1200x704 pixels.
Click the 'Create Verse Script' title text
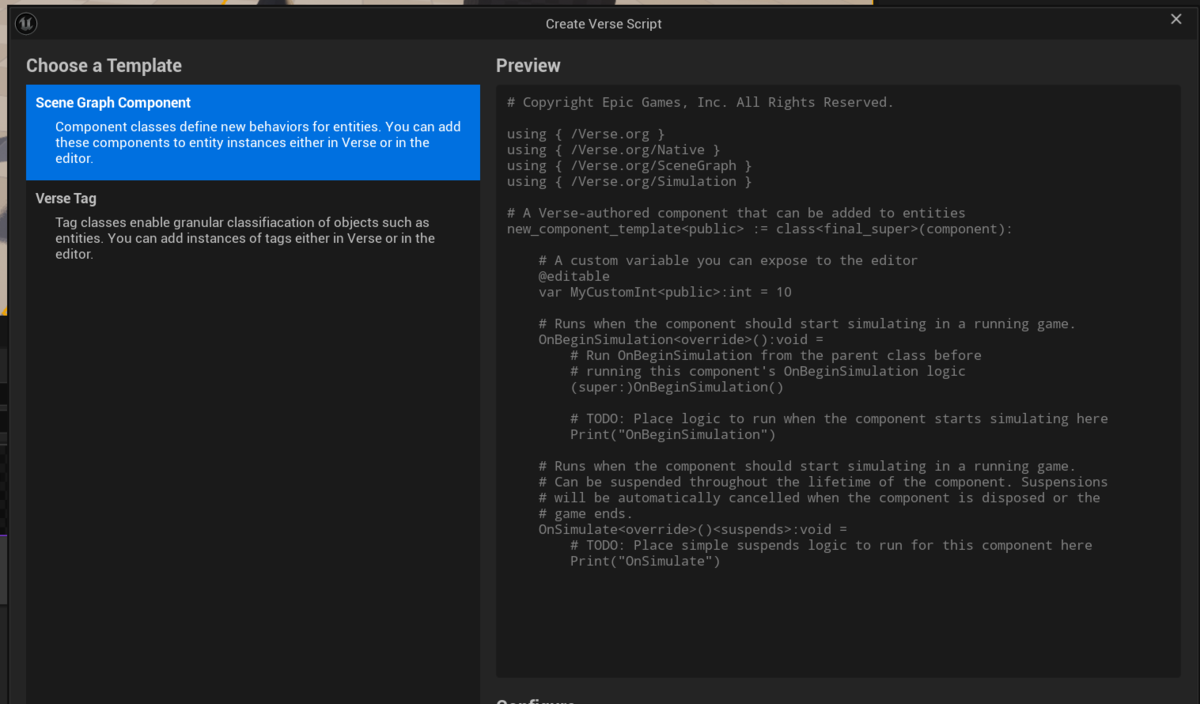pos(604,24)
